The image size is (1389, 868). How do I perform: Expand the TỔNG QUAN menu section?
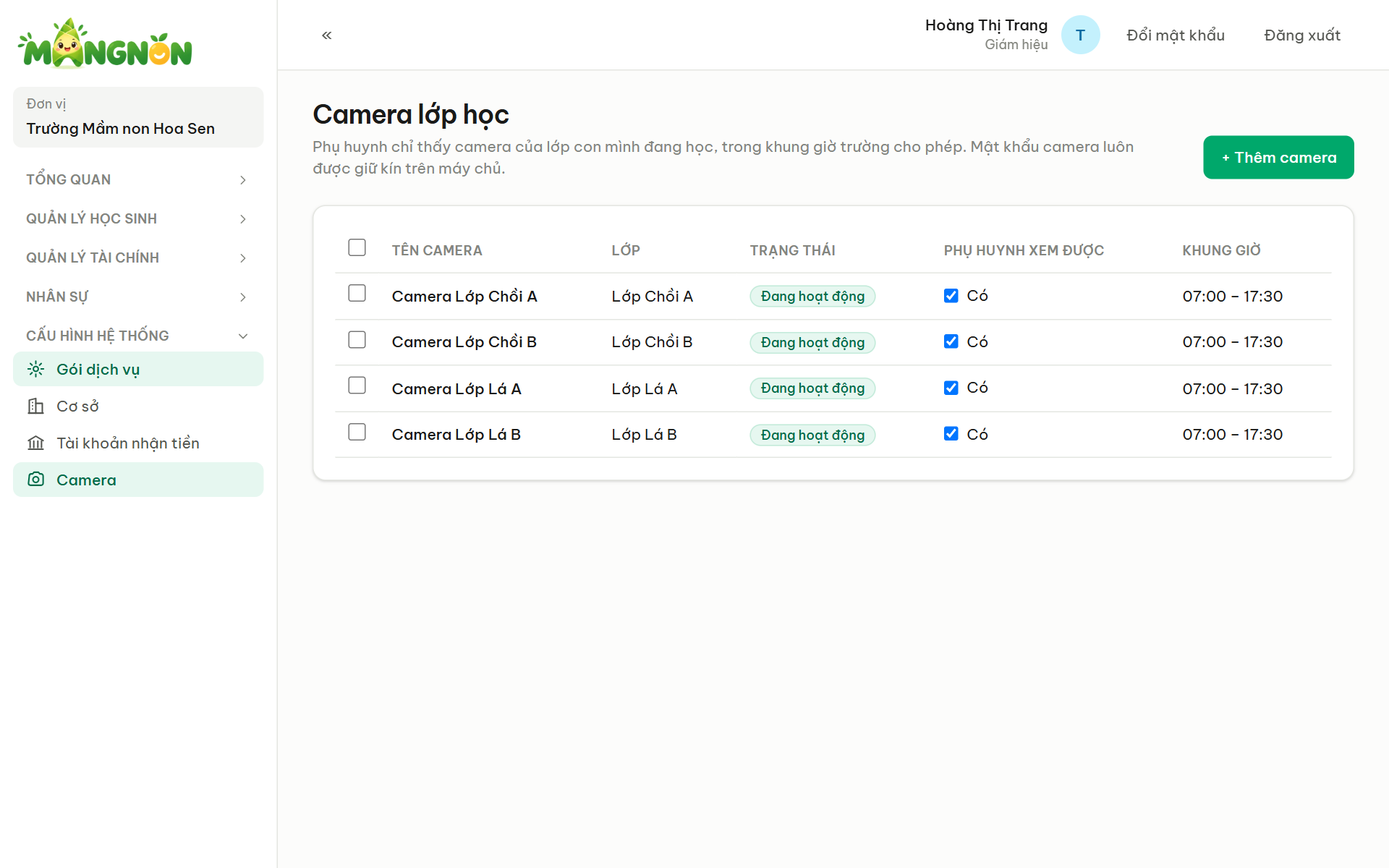pyautogui.click(x=138, y=179)
